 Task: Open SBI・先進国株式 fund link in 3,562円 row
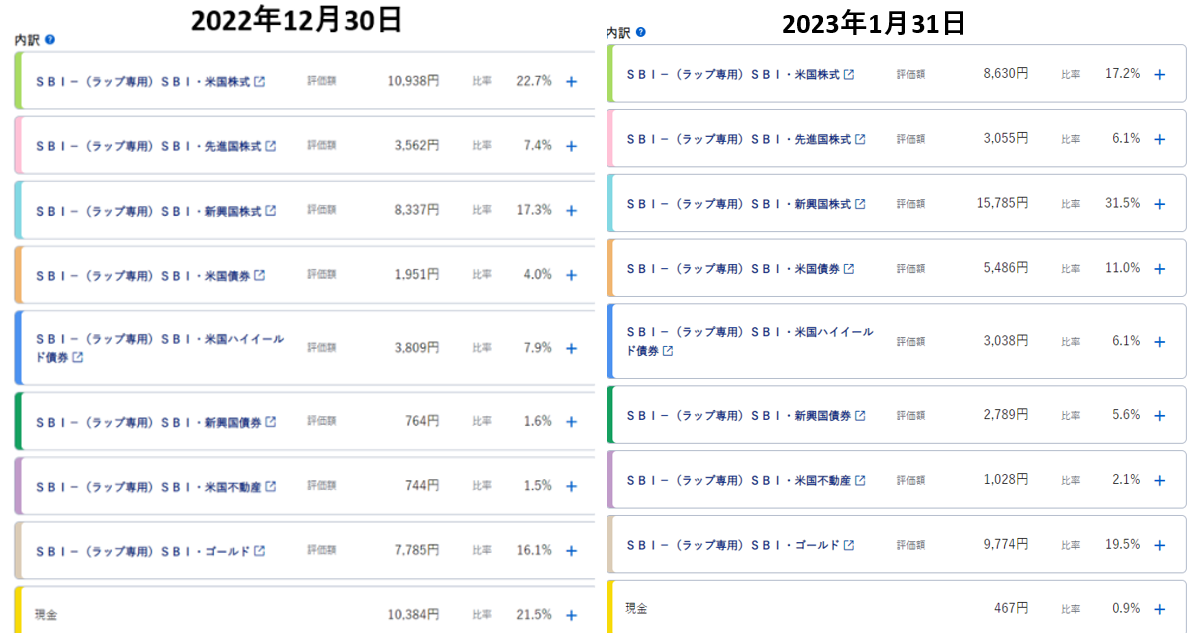coord(149,146)
